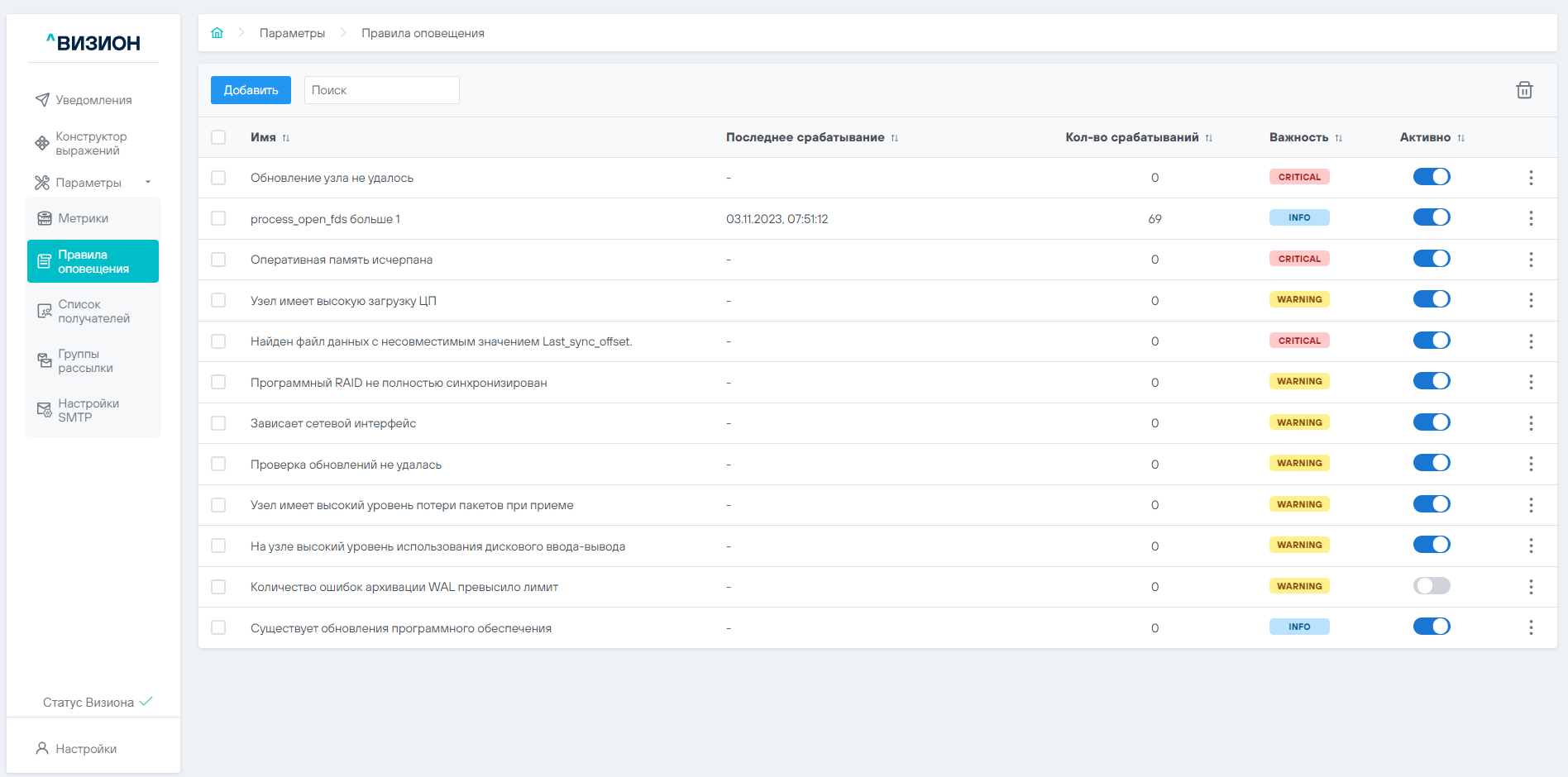The image size is (1568, 777).
Task: Check the box for Обновление узла не удалось
Action: click(218, 178)
